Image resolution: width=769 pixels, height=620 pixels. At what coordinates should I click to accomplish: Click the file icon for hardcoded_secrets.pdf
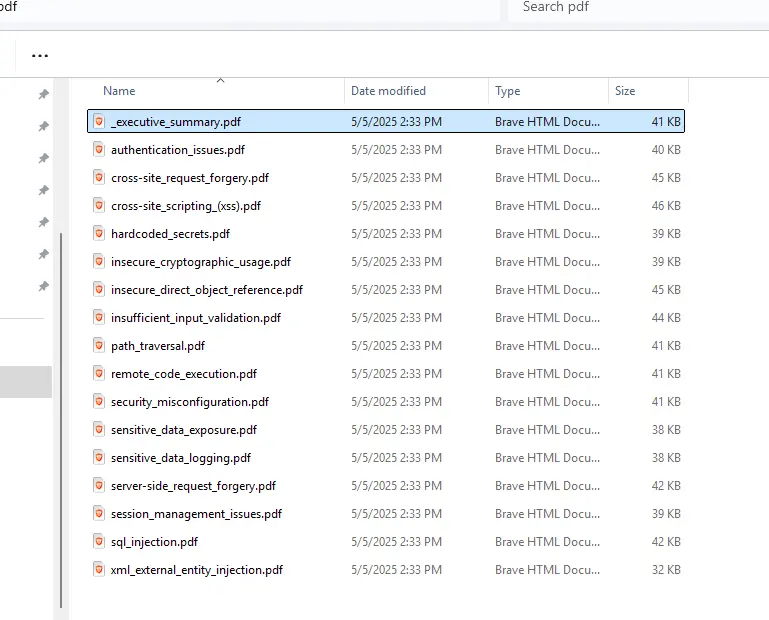coord(99,233)
